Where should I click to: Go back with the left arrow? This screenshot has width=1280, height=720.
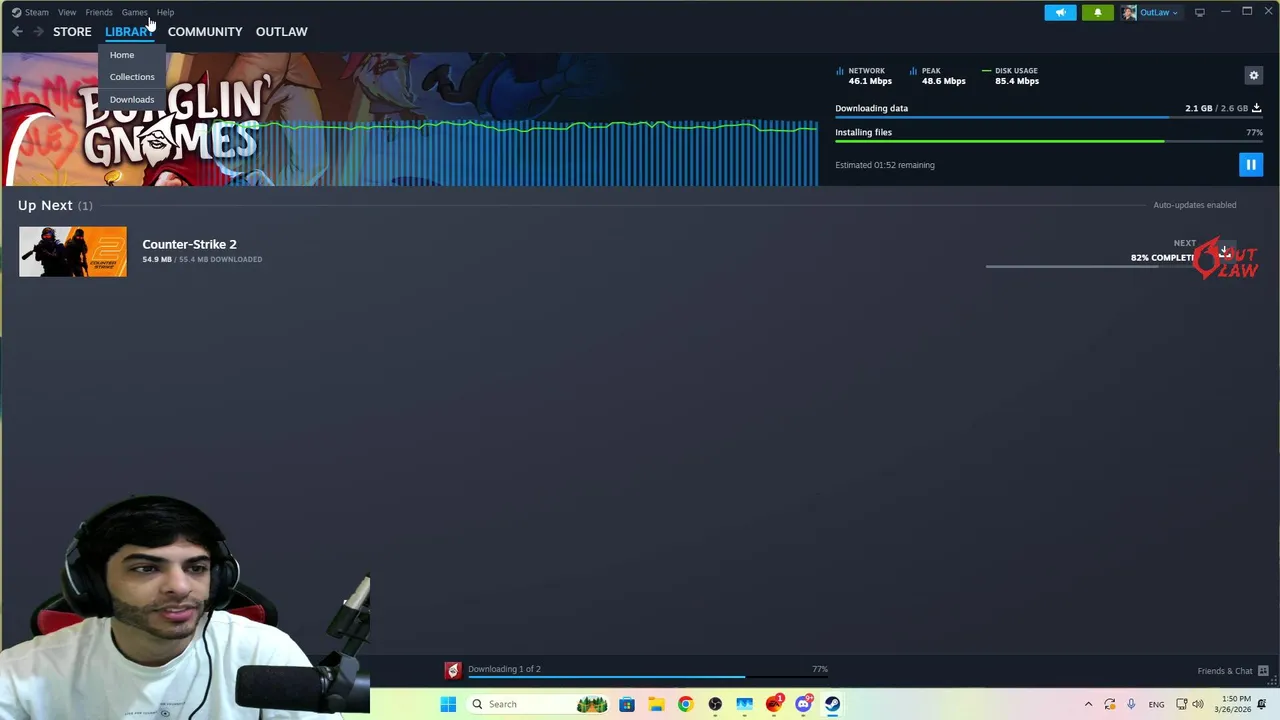click(17, 32)
